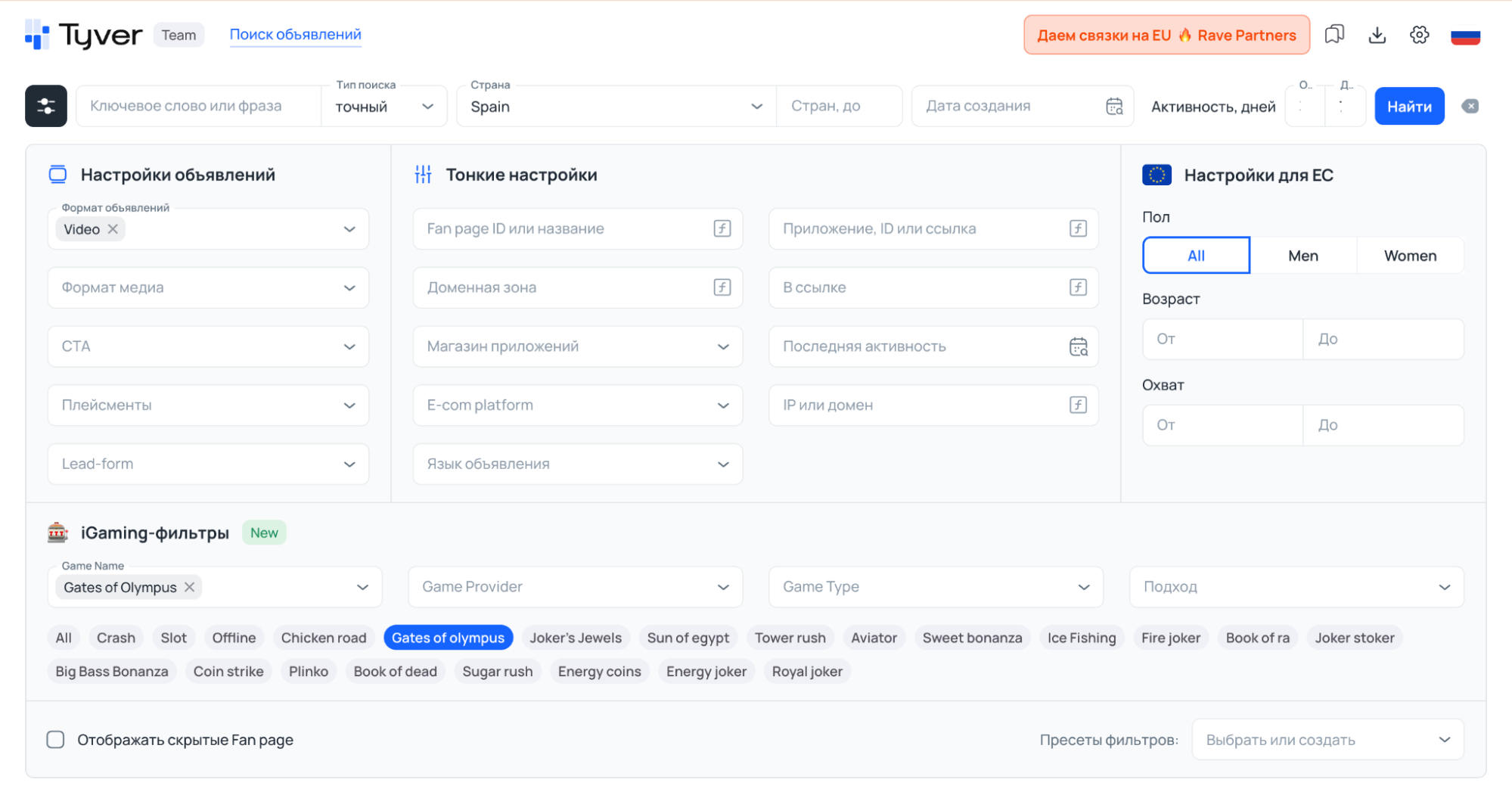The image size is (1512, 795).
Task: Focus the keyword search input
Action: [x=198, y=106]
